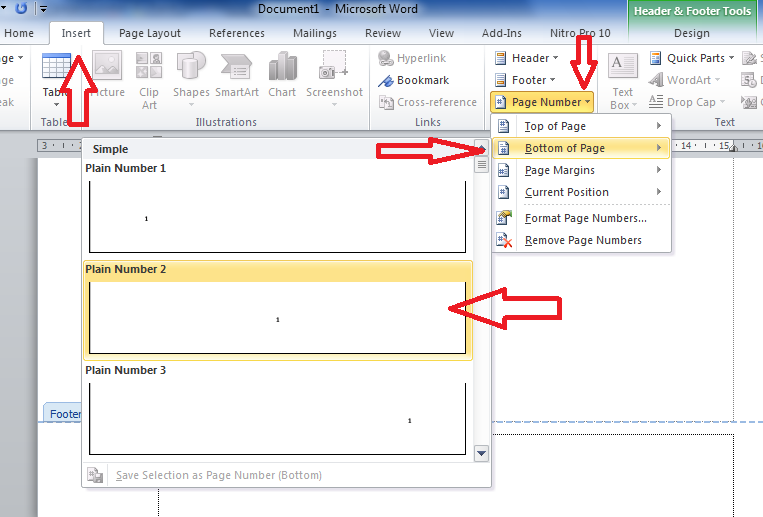Click the Footer tag on the page
763x517 pixels.
click(63, 414)
